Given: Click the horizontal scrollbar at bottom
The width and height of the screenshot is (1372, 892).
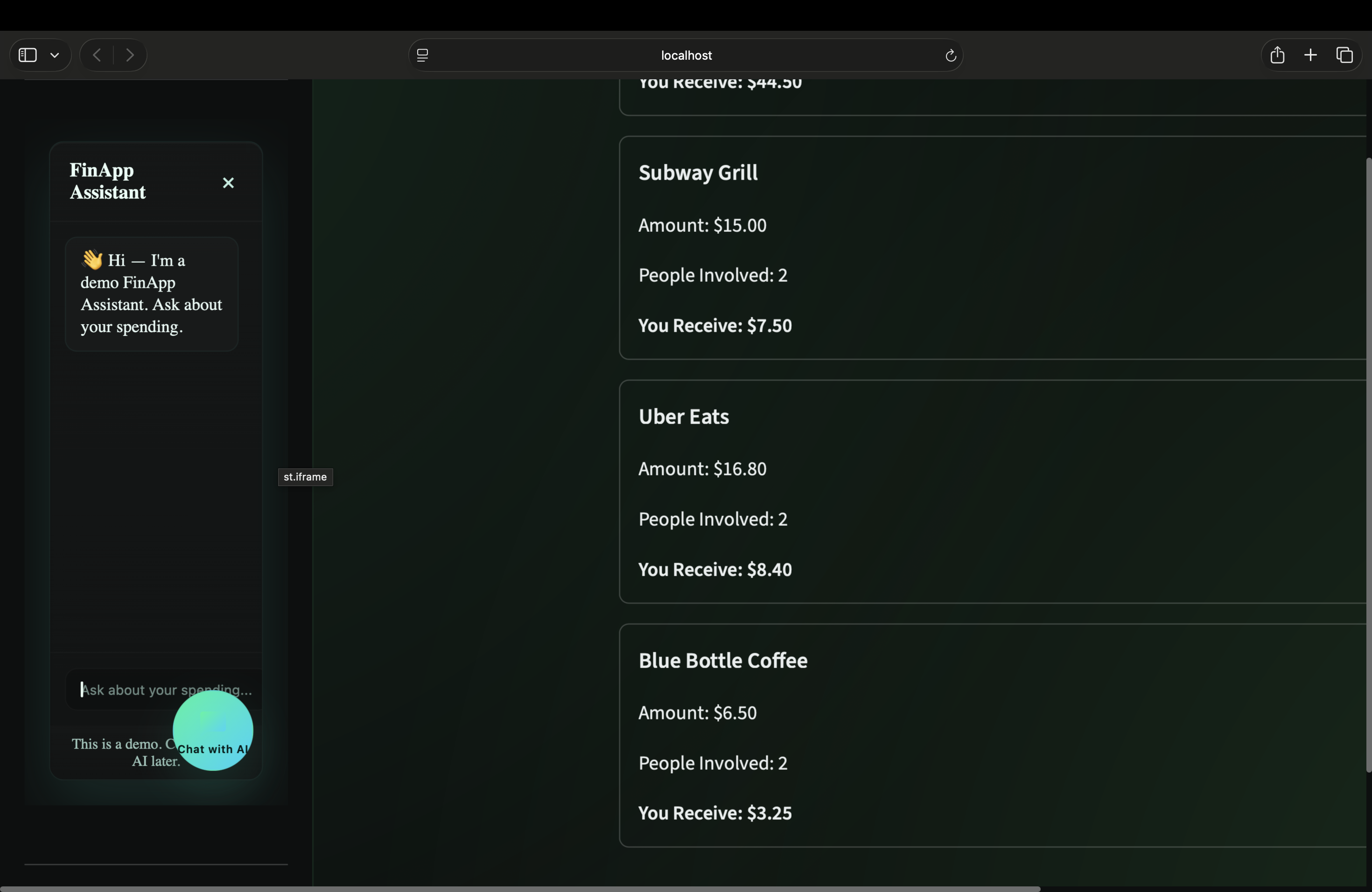Looking at the screenshot, I should [x=519, y=889].
